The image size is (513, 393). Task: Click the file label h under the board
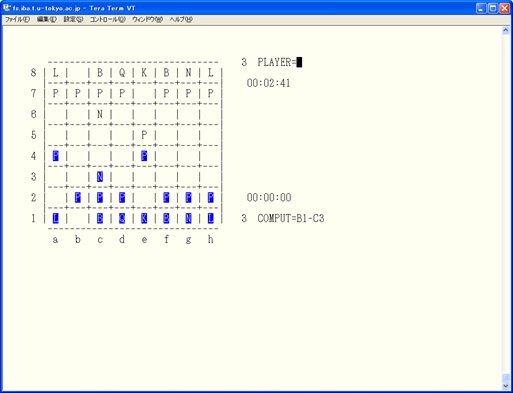(210, 239)
